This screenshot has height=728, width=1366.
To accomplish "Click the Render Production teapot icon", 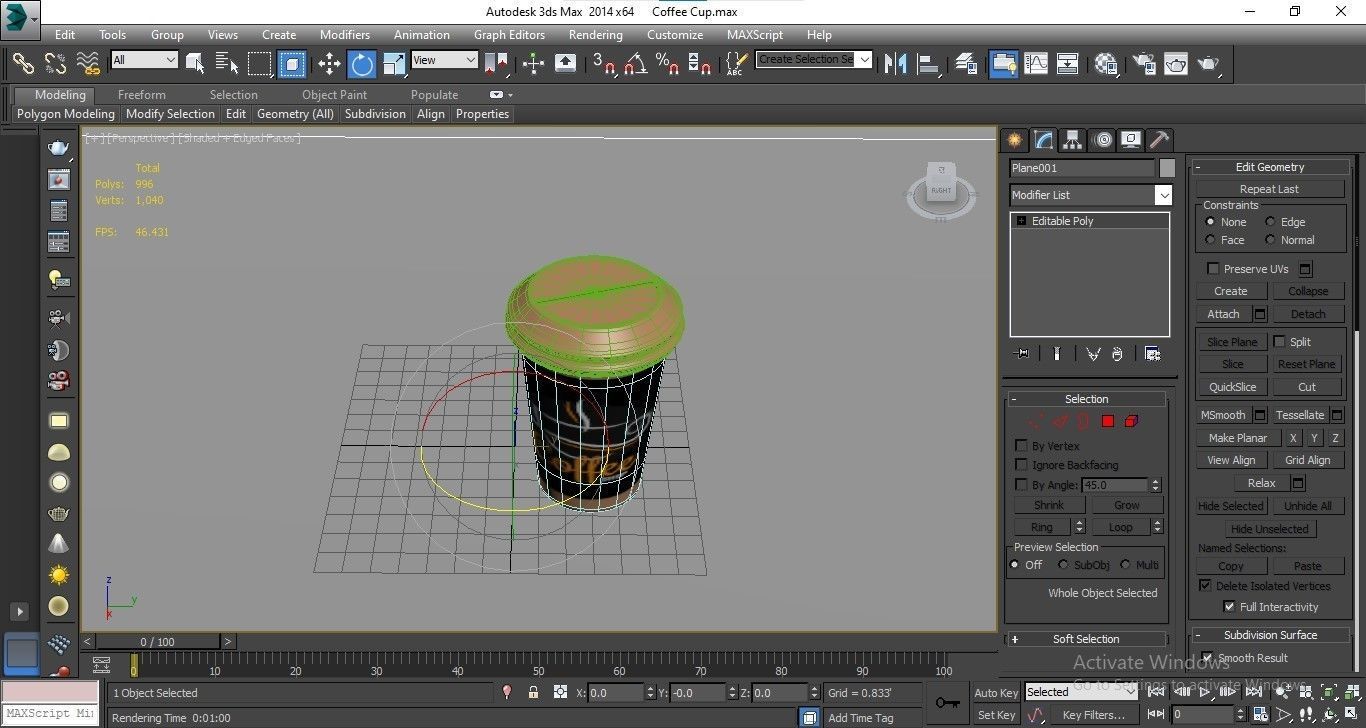I will coord(1208,64).
